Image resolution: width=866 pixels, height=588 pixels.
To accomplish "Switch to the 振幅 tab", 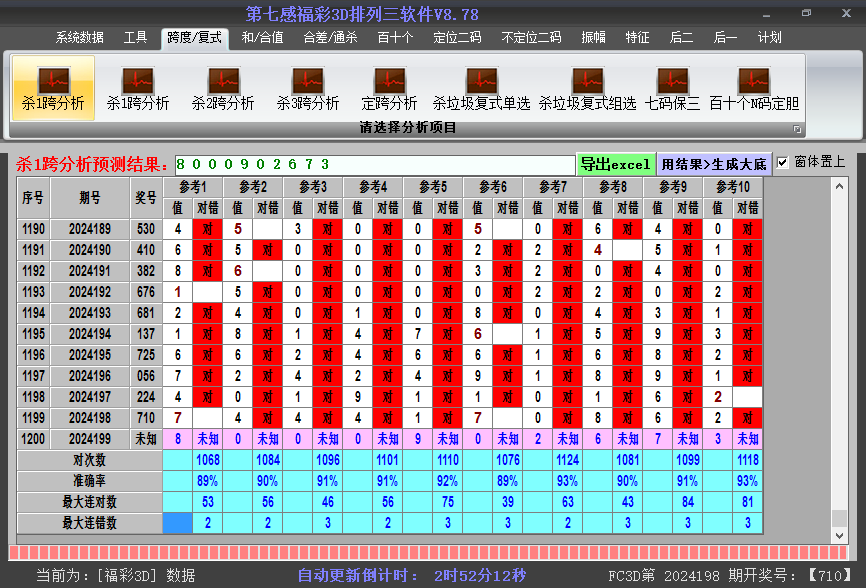I will pyautogui.click(x=594, y=37).
